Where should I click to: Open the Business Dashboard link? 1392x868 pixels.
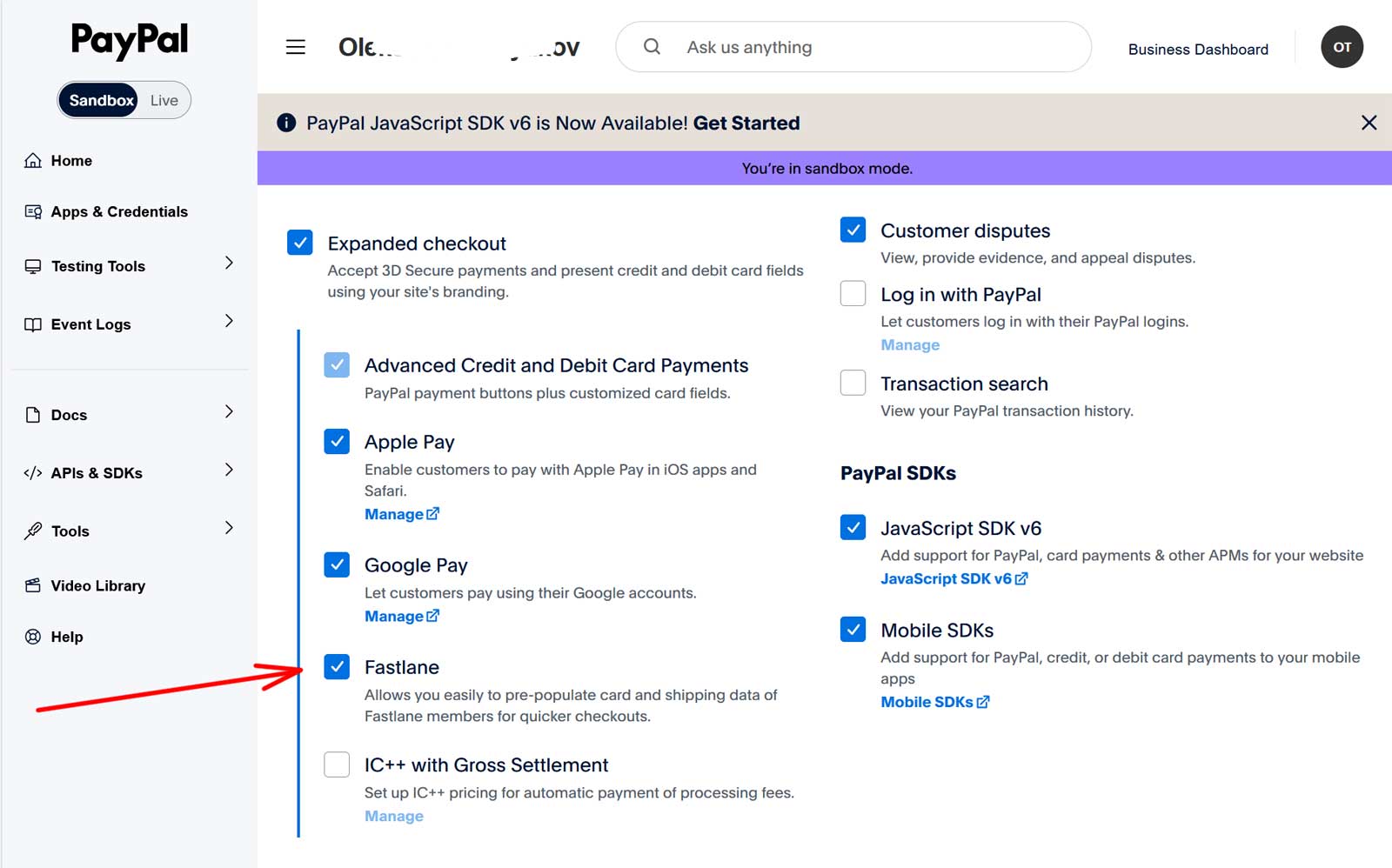(x=1198, y=50)
